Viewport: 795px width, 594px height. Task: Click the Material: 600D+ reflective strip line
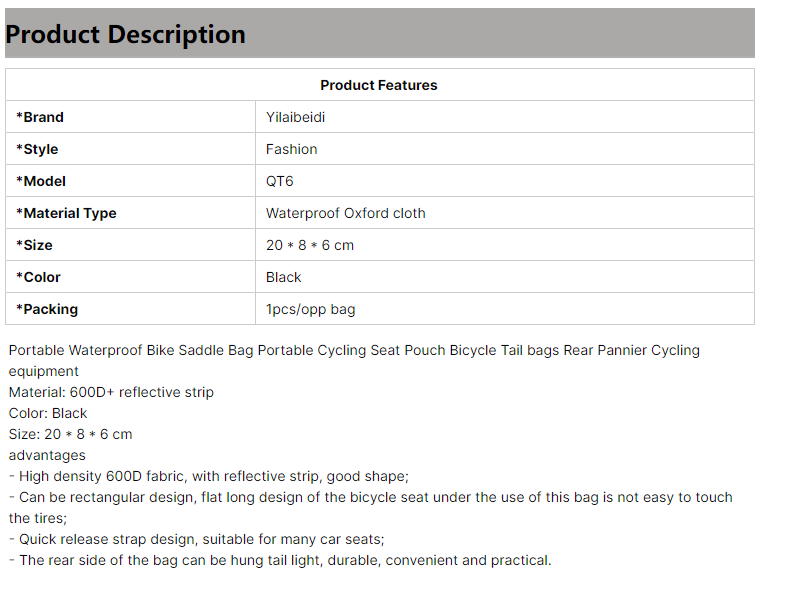(111, 392)
